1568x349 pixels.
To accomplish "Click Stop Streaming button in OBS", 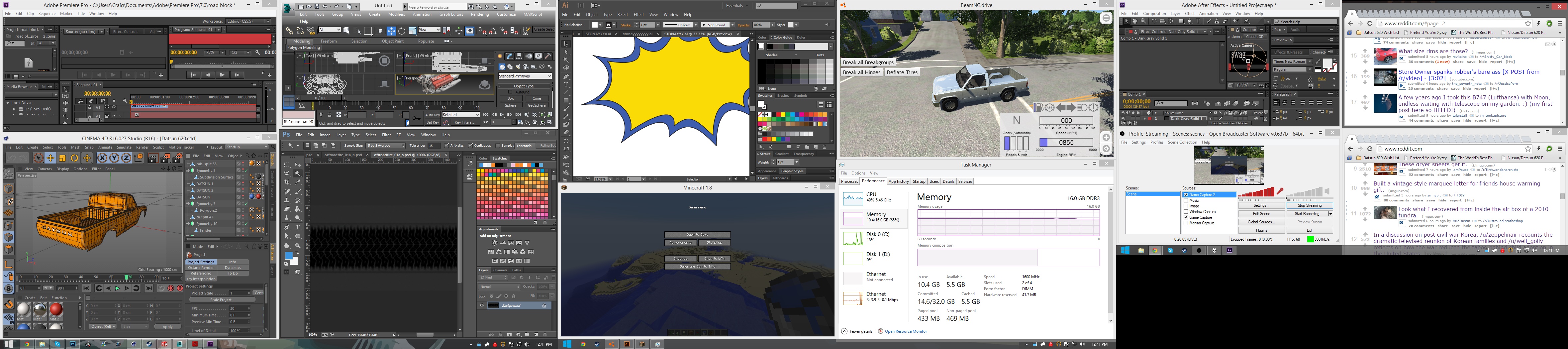I will click(x=1309, y=206).
